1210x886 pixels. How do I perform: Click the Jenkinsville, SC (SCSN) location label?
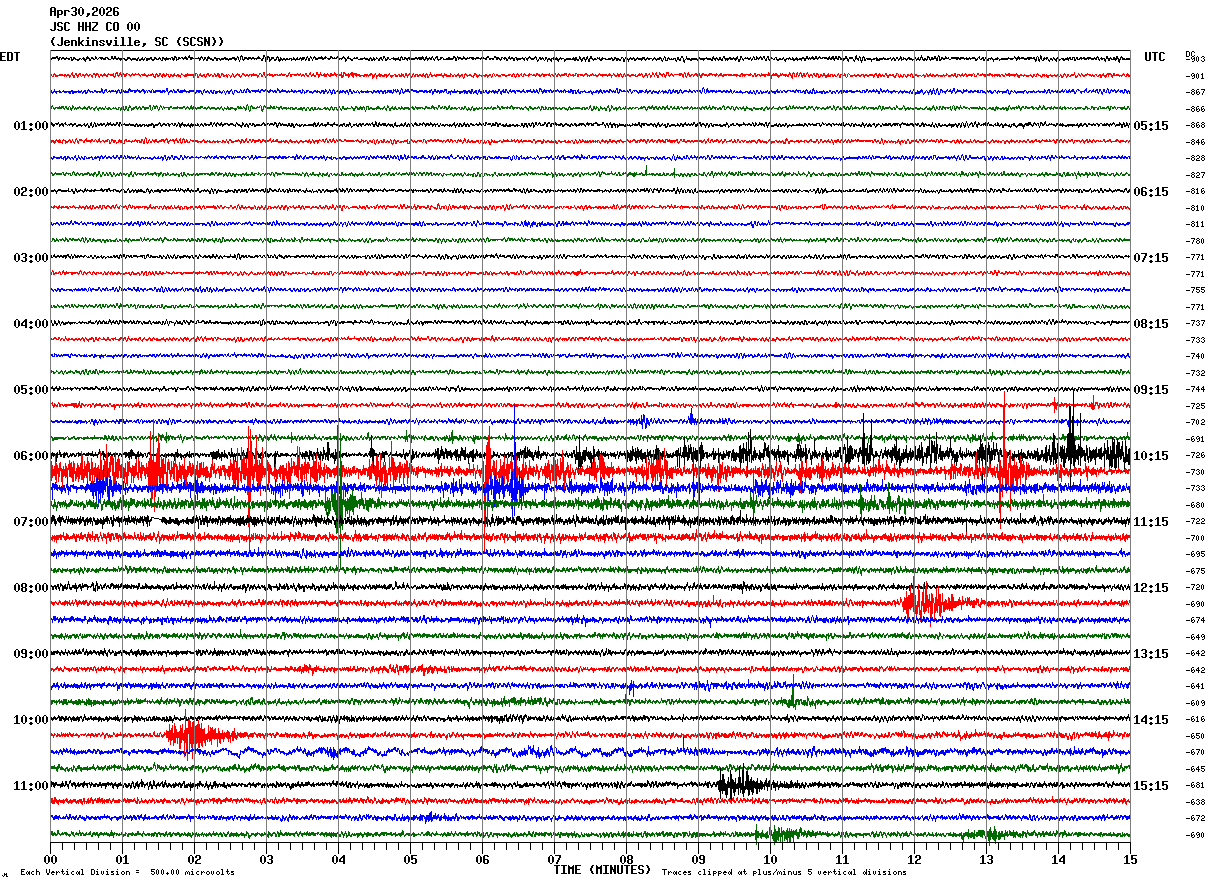(137, 42)
